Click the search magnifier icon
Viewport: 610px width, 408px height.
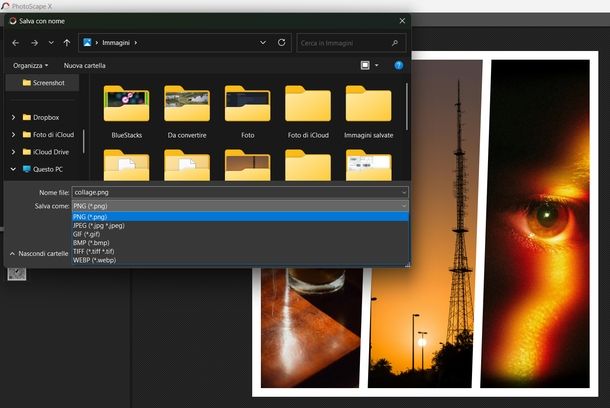[395, 43]
